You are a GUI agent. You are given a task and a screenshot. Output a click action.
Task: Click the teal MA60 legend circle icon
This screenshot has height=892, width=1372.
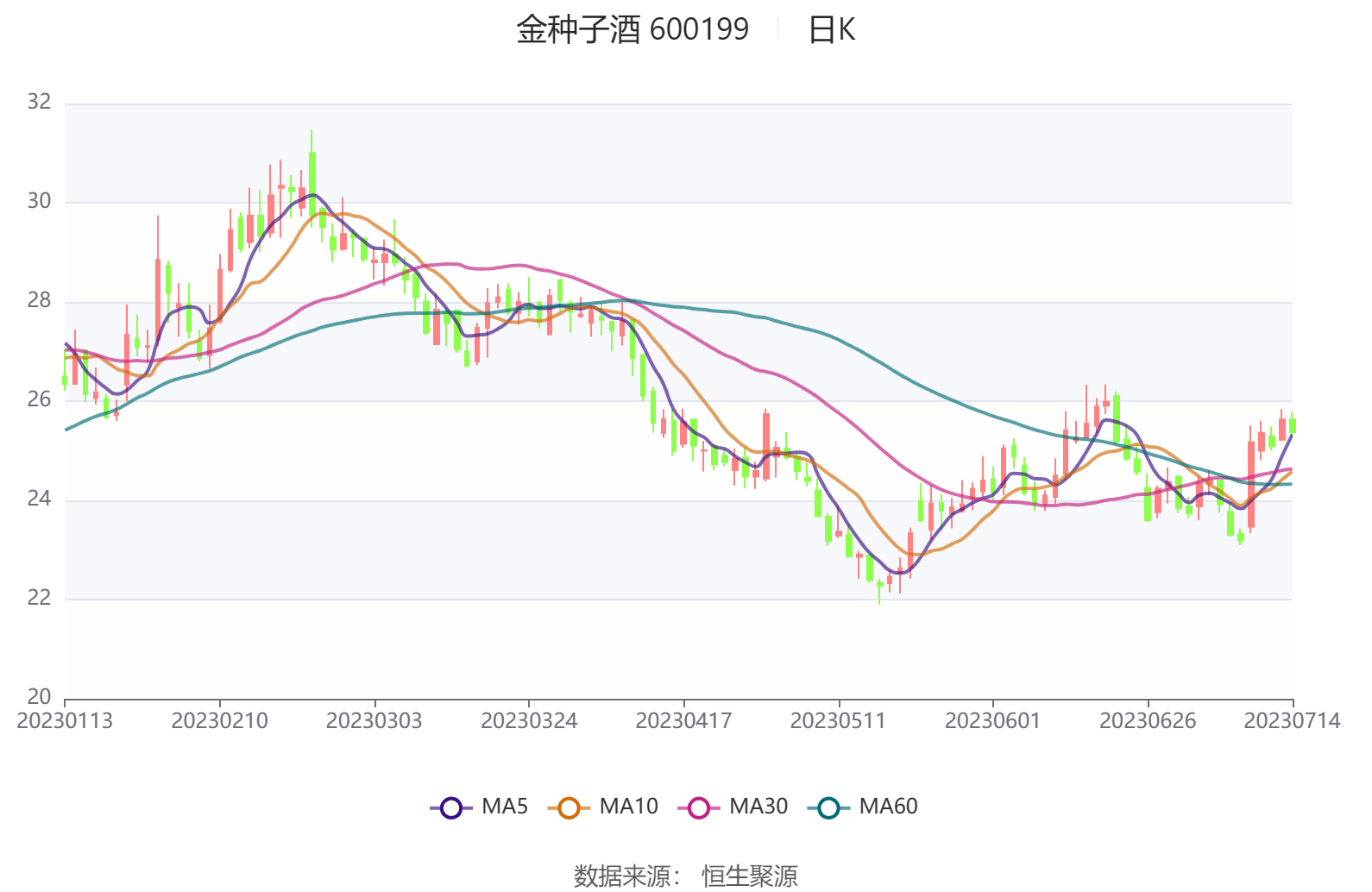click(x=828, y=807)
